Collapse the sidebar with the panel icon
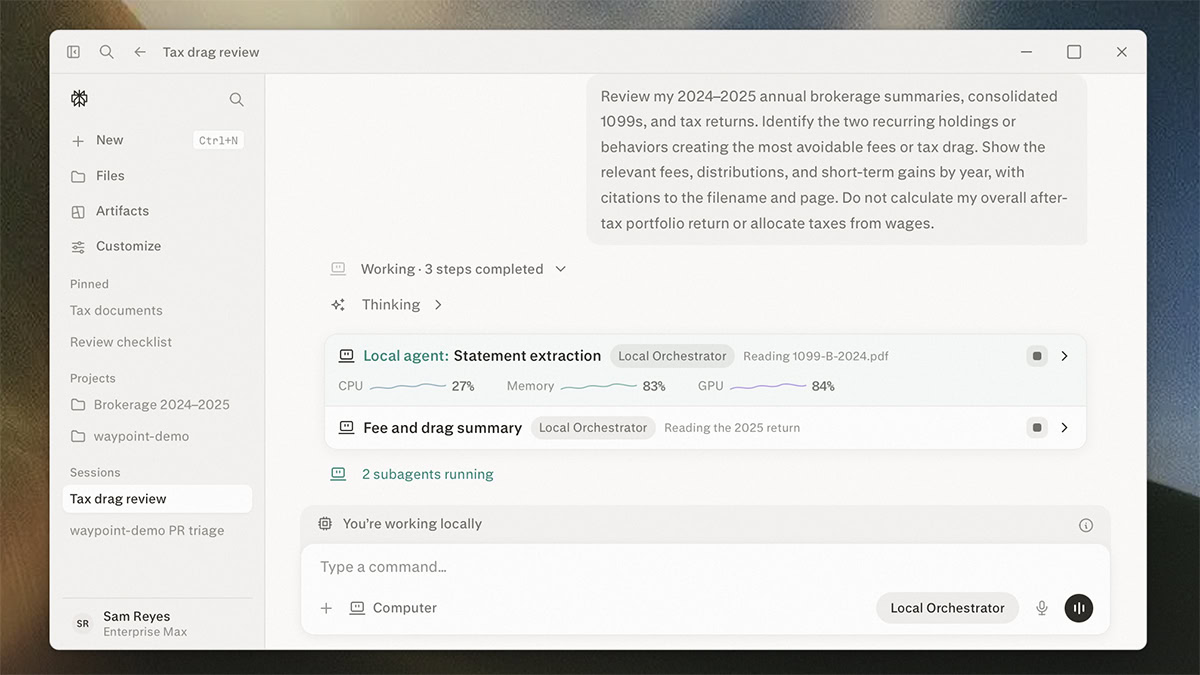Viewport: 1200px width, 675px height. click(73, 52)
